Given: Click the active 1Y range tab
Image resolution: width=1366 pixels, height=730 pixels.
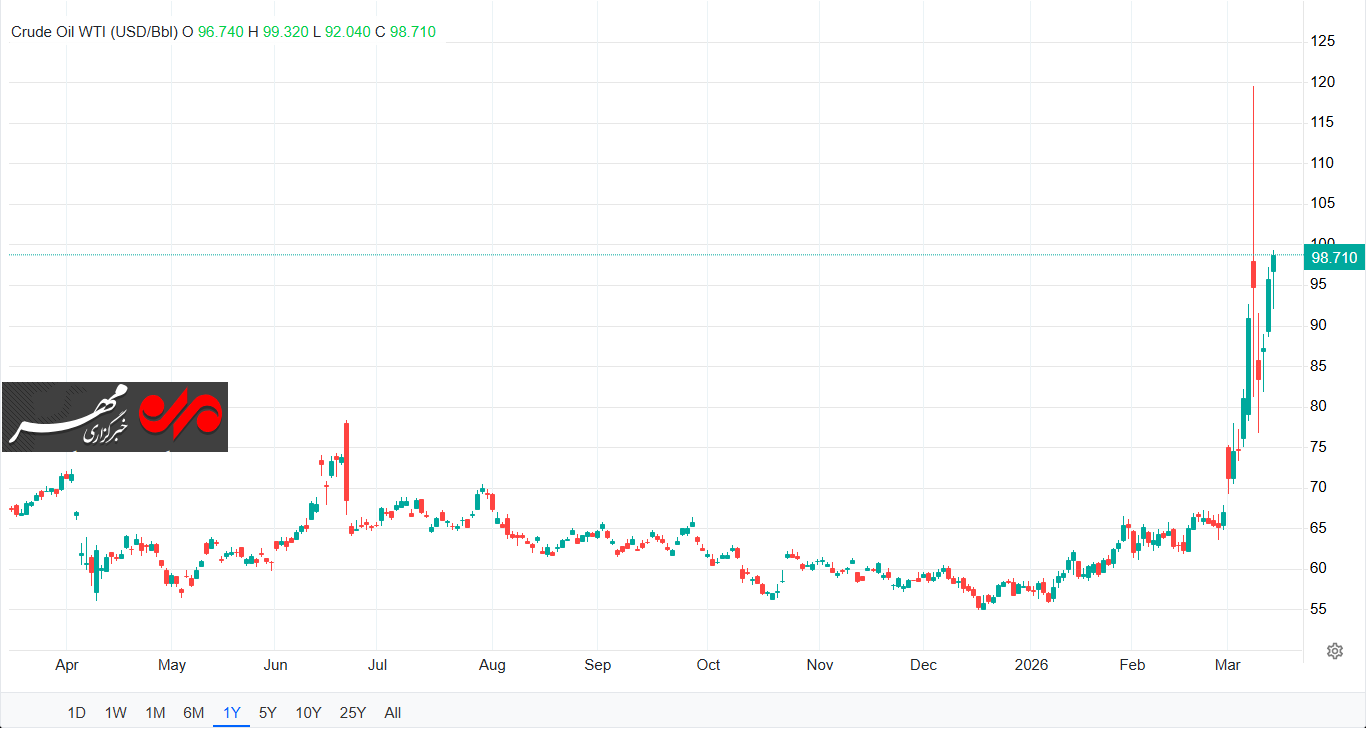Looking at the screenshot, I should pyautogui.click(x=232, y=713).
